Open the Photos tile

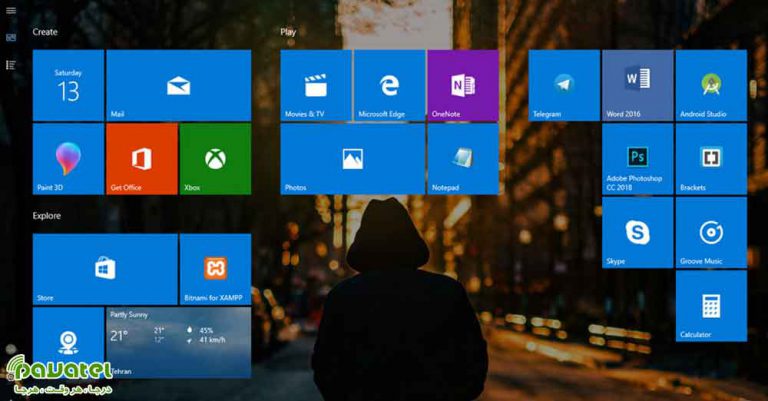(353, 159)
